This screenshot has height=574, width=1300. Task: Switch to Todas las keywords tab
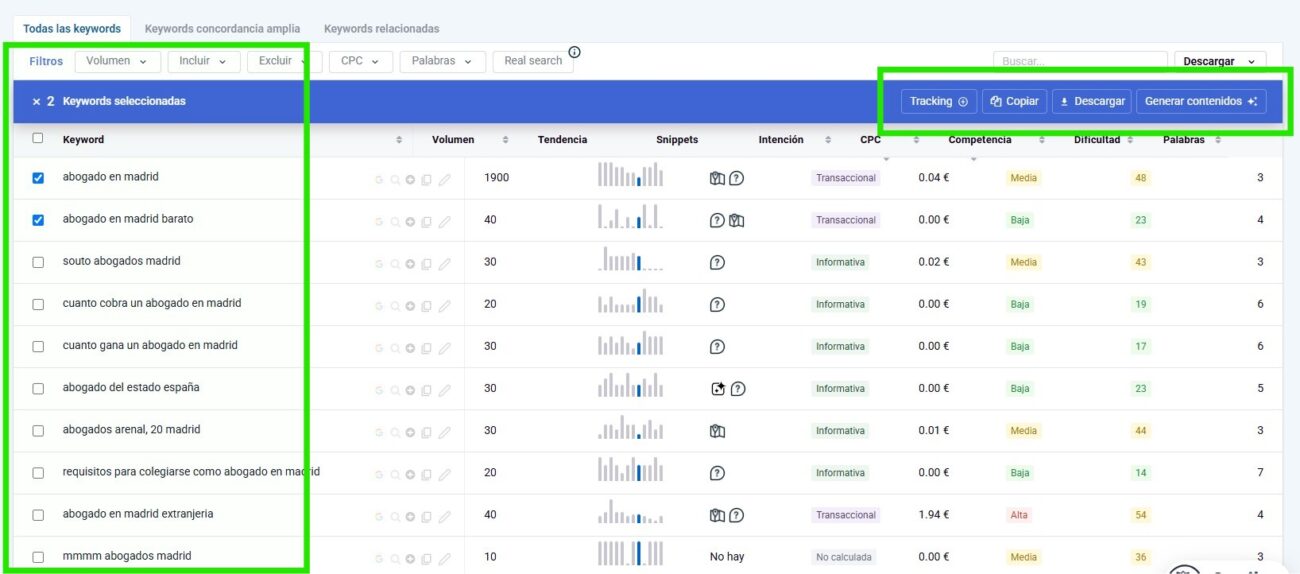point(72,29)
